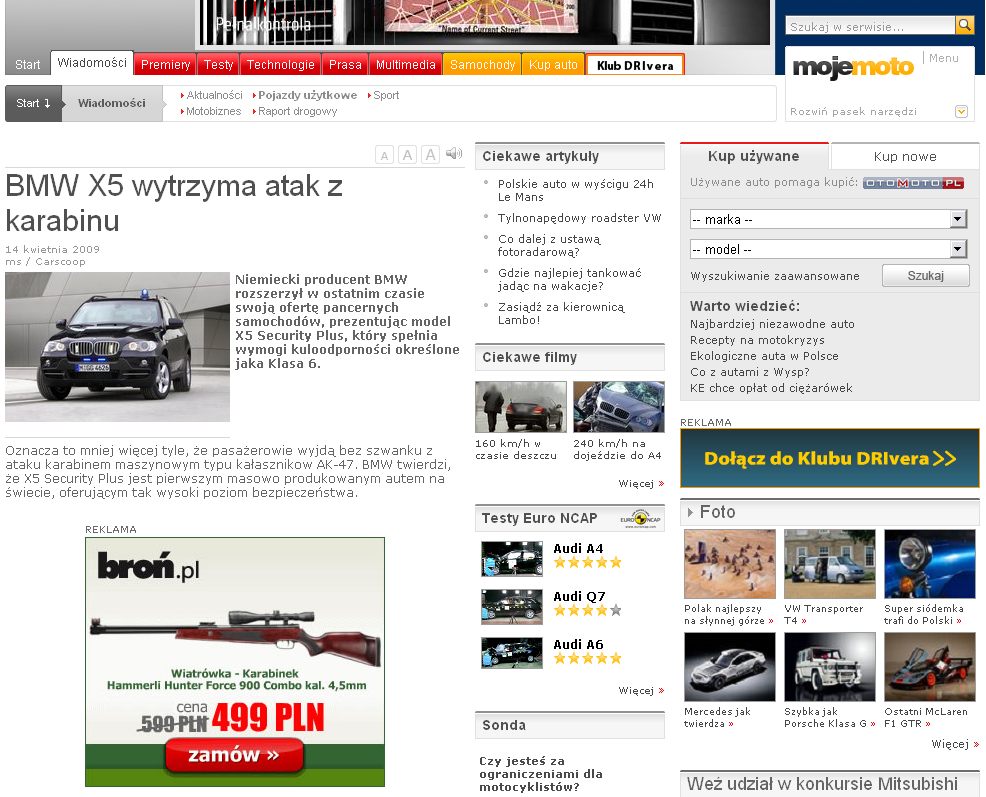986x797 pixels.
Task: Open the mojemoto logo
Action: click(x=853, y=67)
